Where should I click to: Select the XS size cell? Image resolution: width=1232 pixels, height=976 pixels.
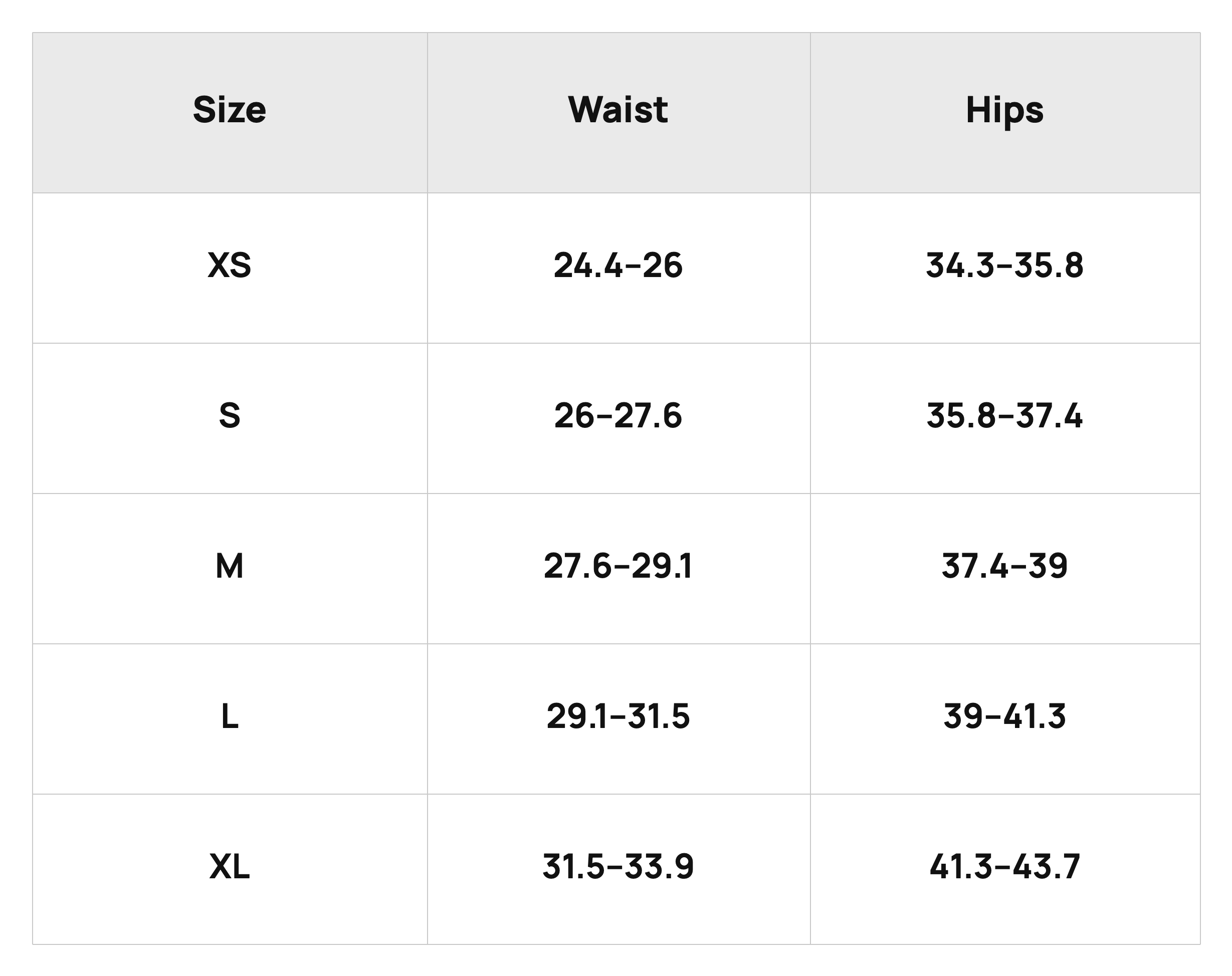click(x=230, y=268)
